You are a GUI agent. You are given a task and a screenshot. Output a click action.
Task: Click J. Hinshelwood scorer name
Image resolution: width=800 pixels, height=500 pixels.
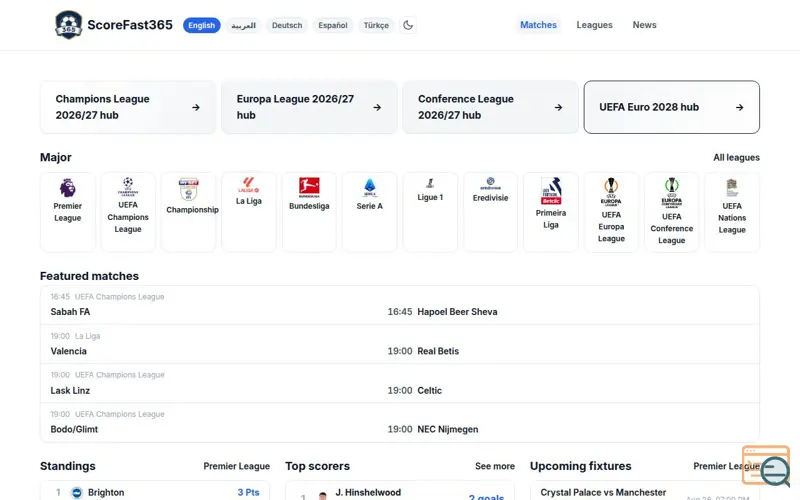[368, 492]
